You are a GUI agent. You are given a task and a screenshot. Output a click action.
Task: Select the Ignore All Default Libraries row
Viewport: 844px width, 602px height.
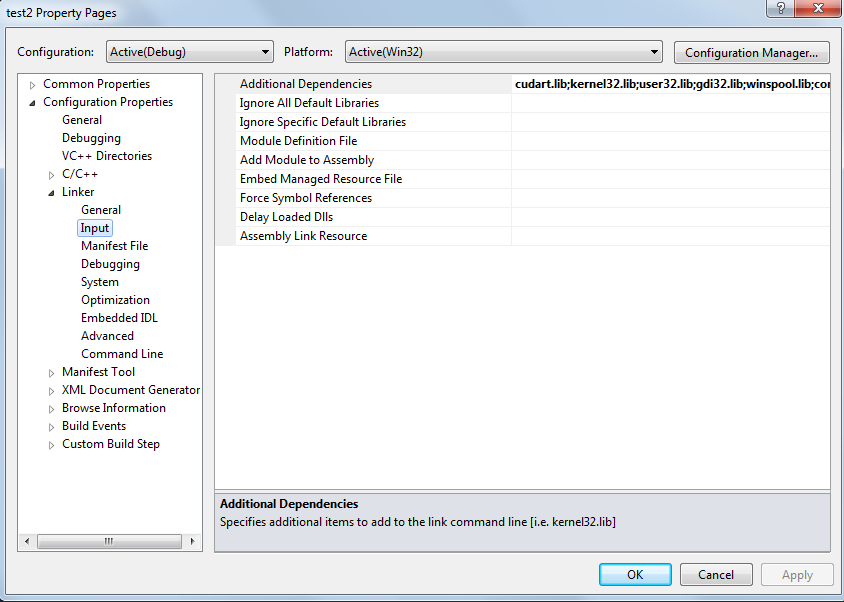point(309,103)
